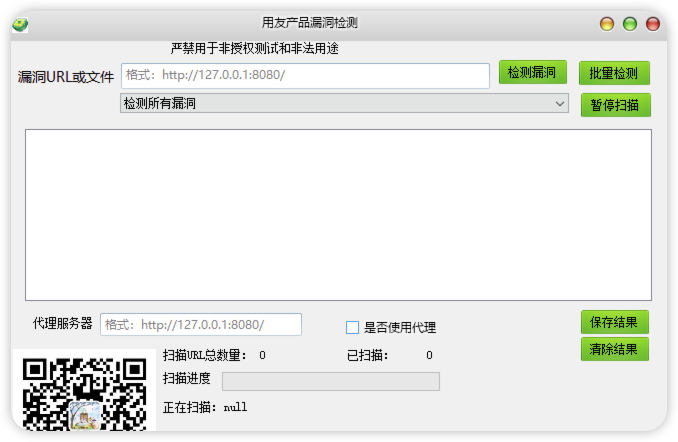The image size is (678, 442).
Task: Pause scanning via 暂停扫描 button
Action: pos(615,105)
